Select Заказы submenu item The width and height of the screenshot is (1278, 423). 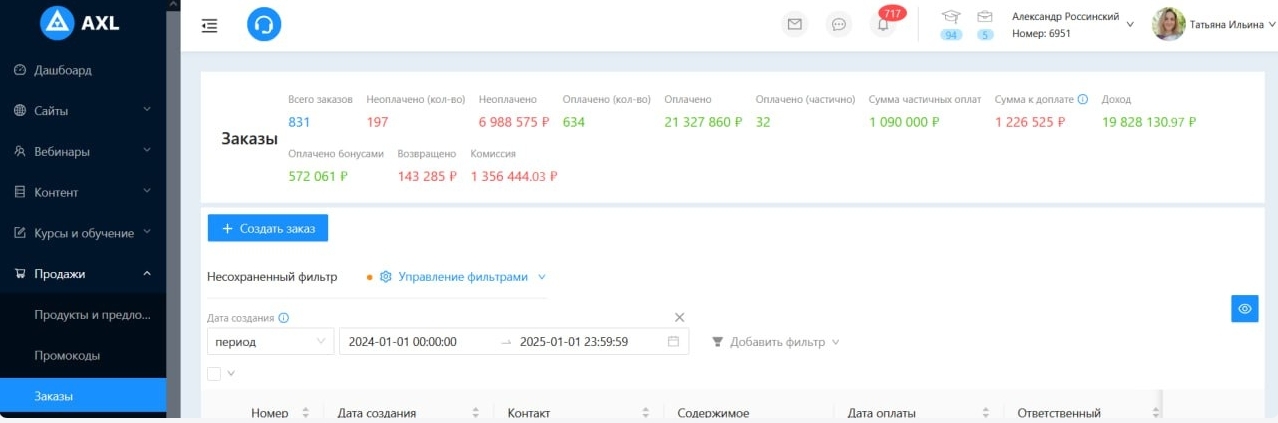(83, 396)
